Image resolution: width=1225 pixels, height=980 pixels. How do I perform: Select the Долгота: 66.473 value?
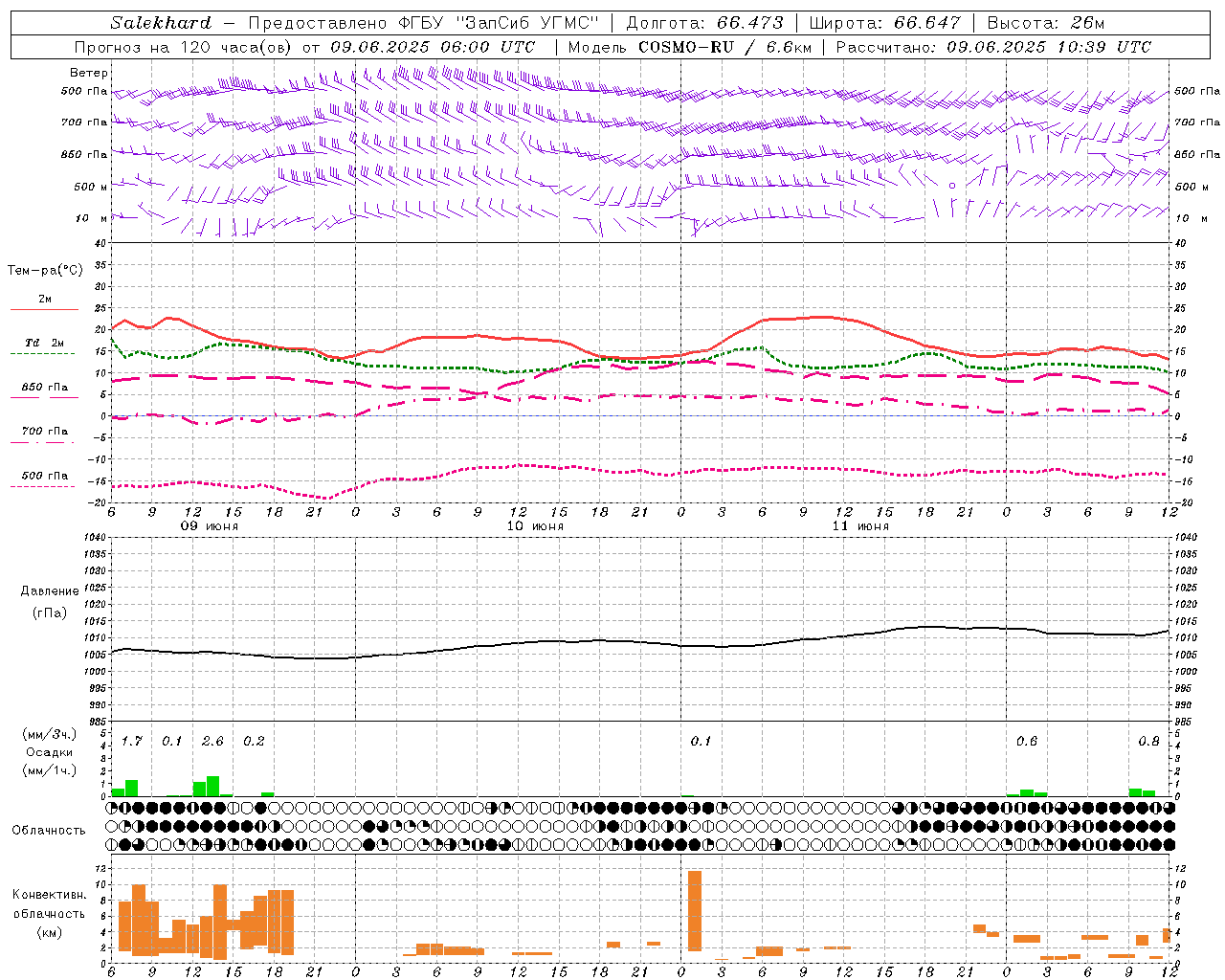tap(702, 23)
